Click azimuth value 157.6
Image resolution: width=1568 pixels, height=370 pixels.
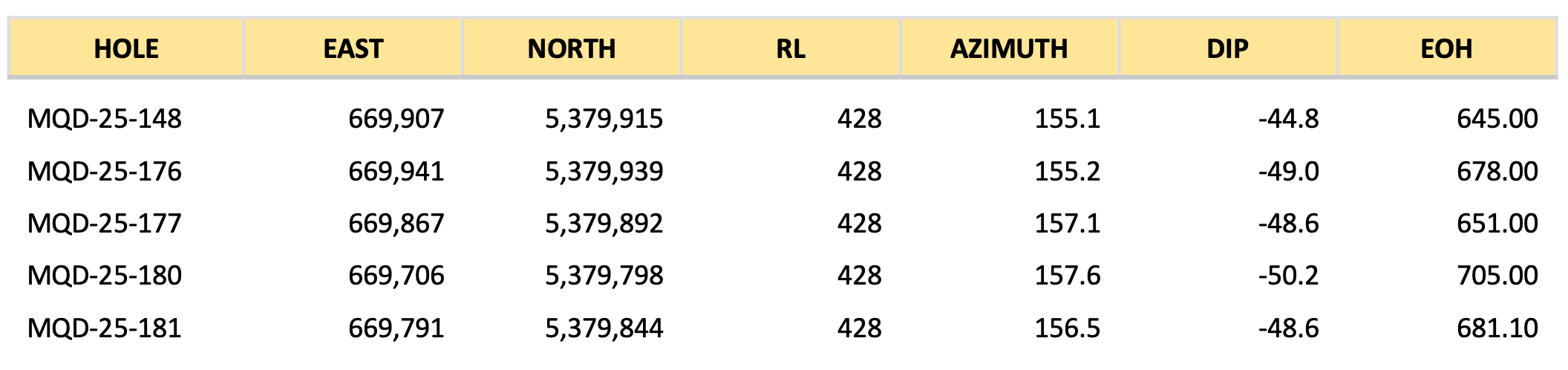point(1068,276)
